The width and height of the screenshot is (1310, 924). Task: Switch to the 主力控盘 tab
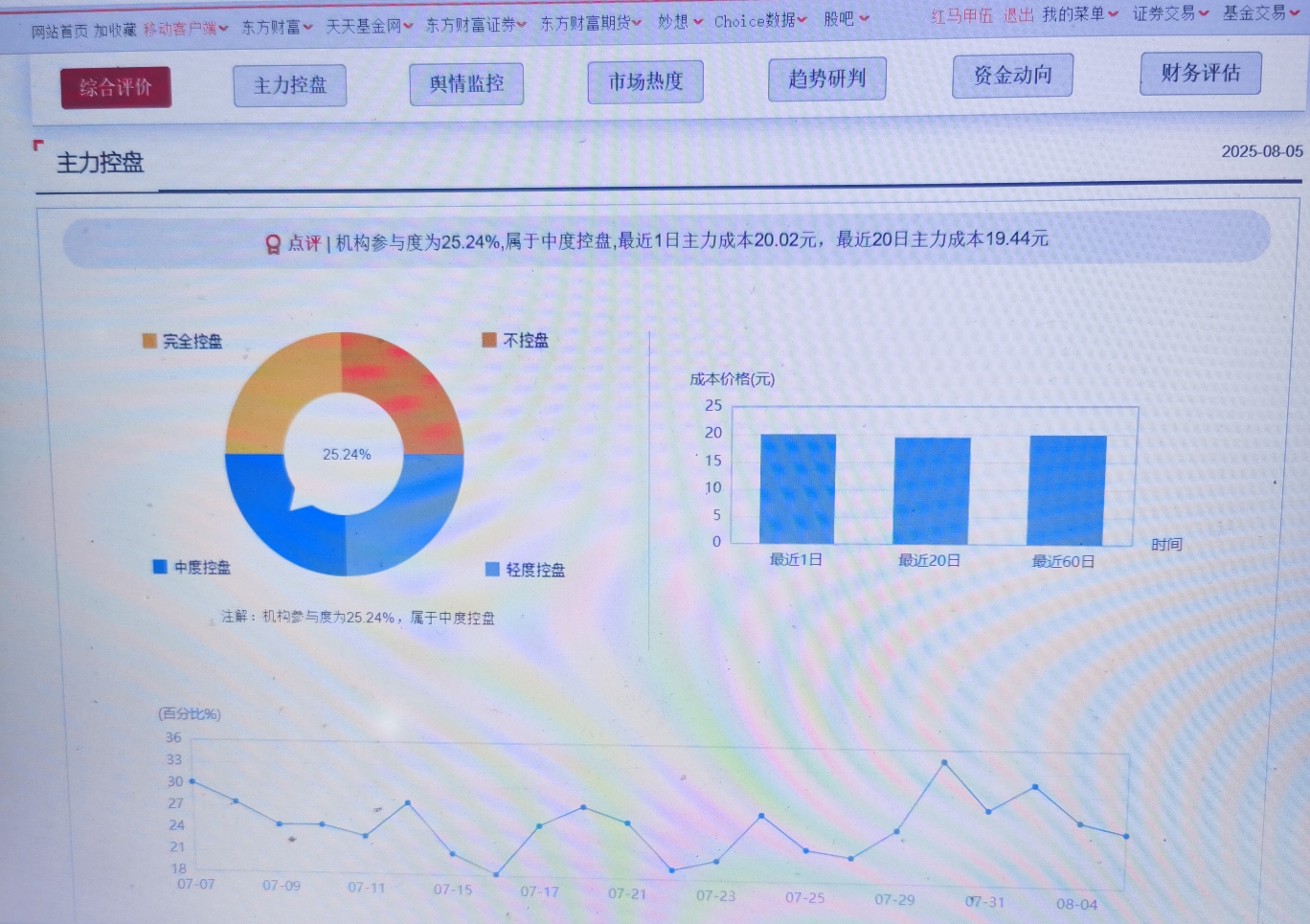pyautogui.click(x=289, y=85)
